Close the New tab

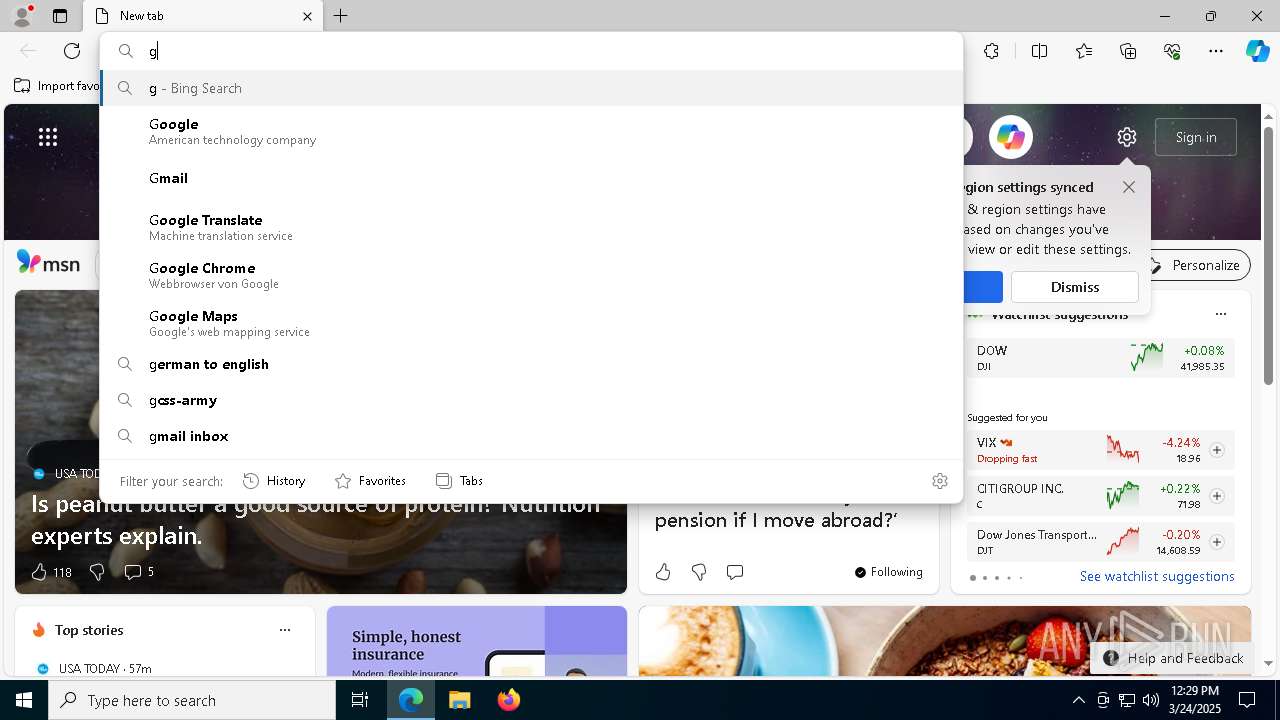click(307, 16)
